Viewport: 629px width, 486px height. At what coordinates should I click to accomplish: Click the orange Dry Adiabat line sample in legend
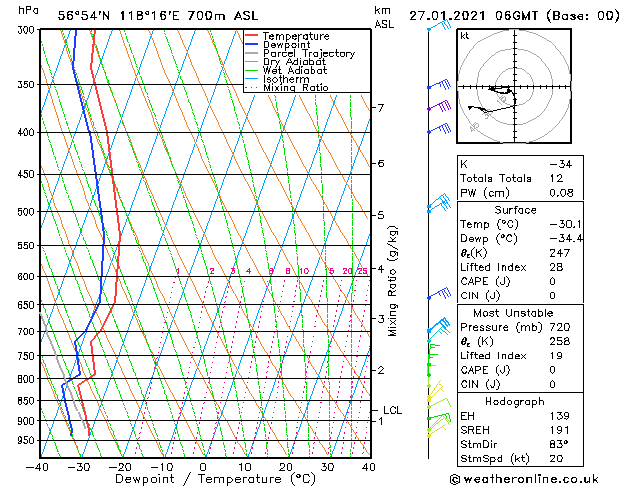point(251,61)
